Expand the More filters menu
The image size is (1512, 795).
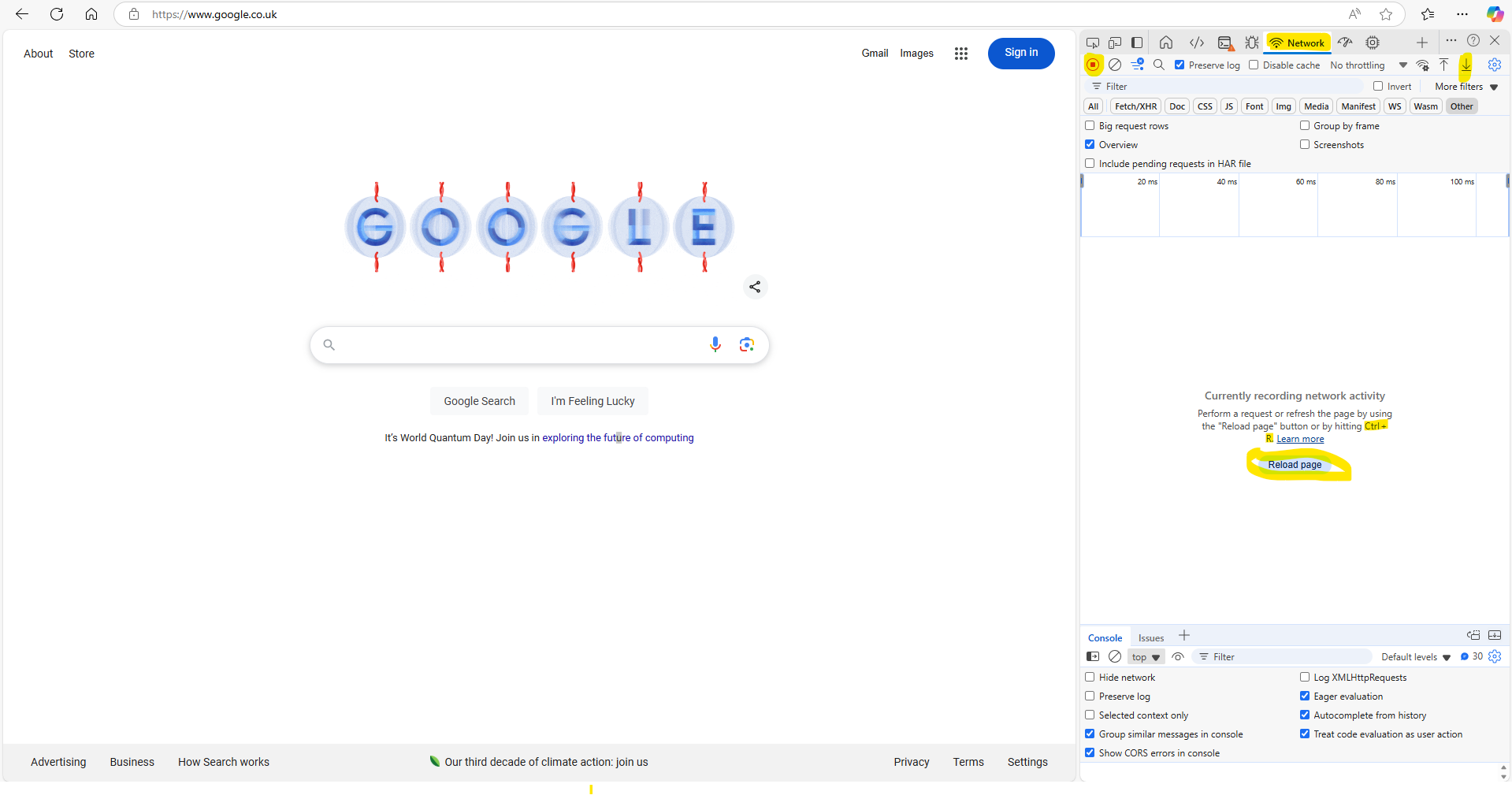[1466, 87]
